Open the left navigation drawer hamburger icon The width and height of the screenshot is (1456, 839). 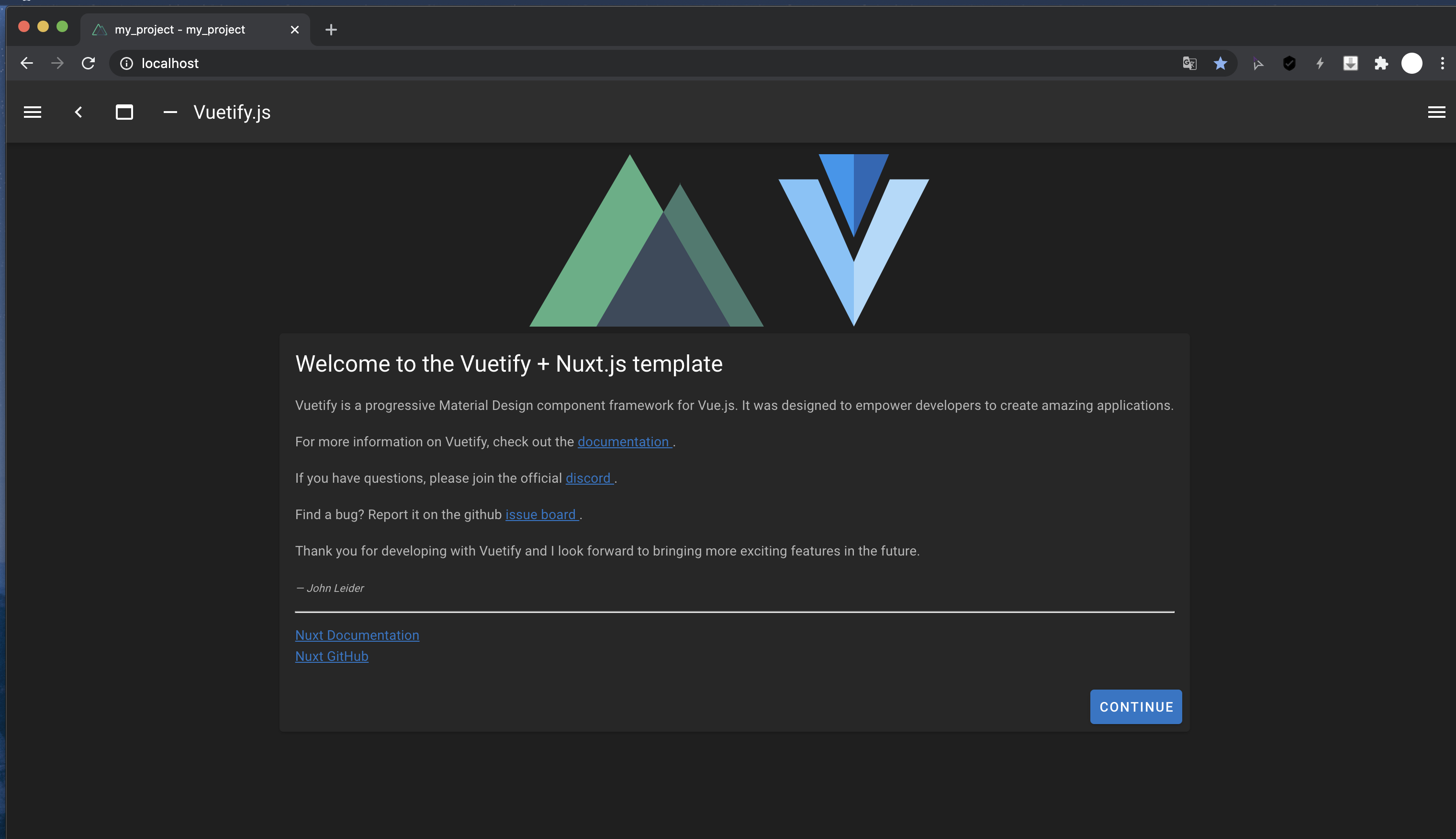coord(32,112)
